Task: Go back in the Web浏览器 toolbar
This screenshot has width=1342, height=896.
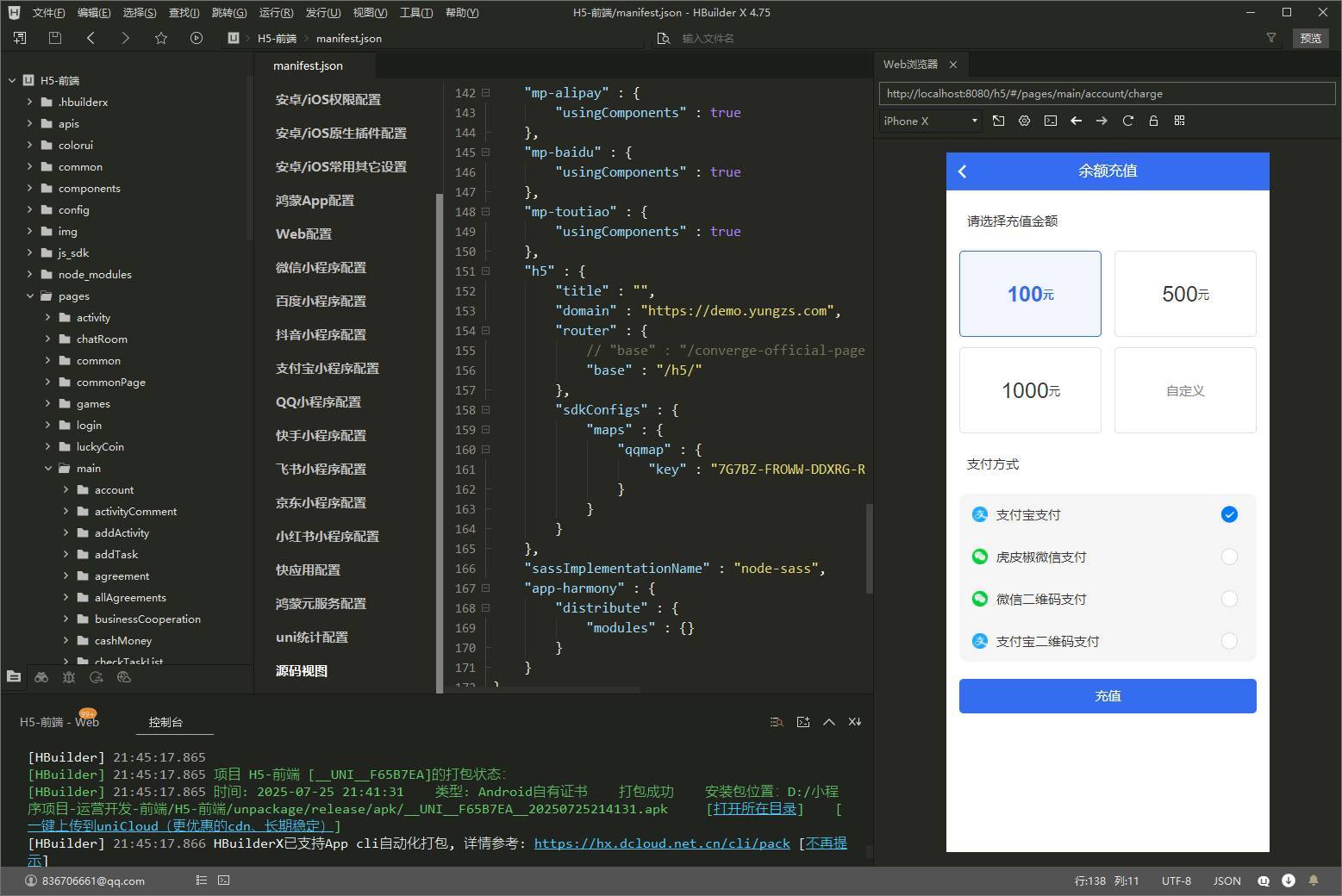Action: click(x=1076, y=121)
